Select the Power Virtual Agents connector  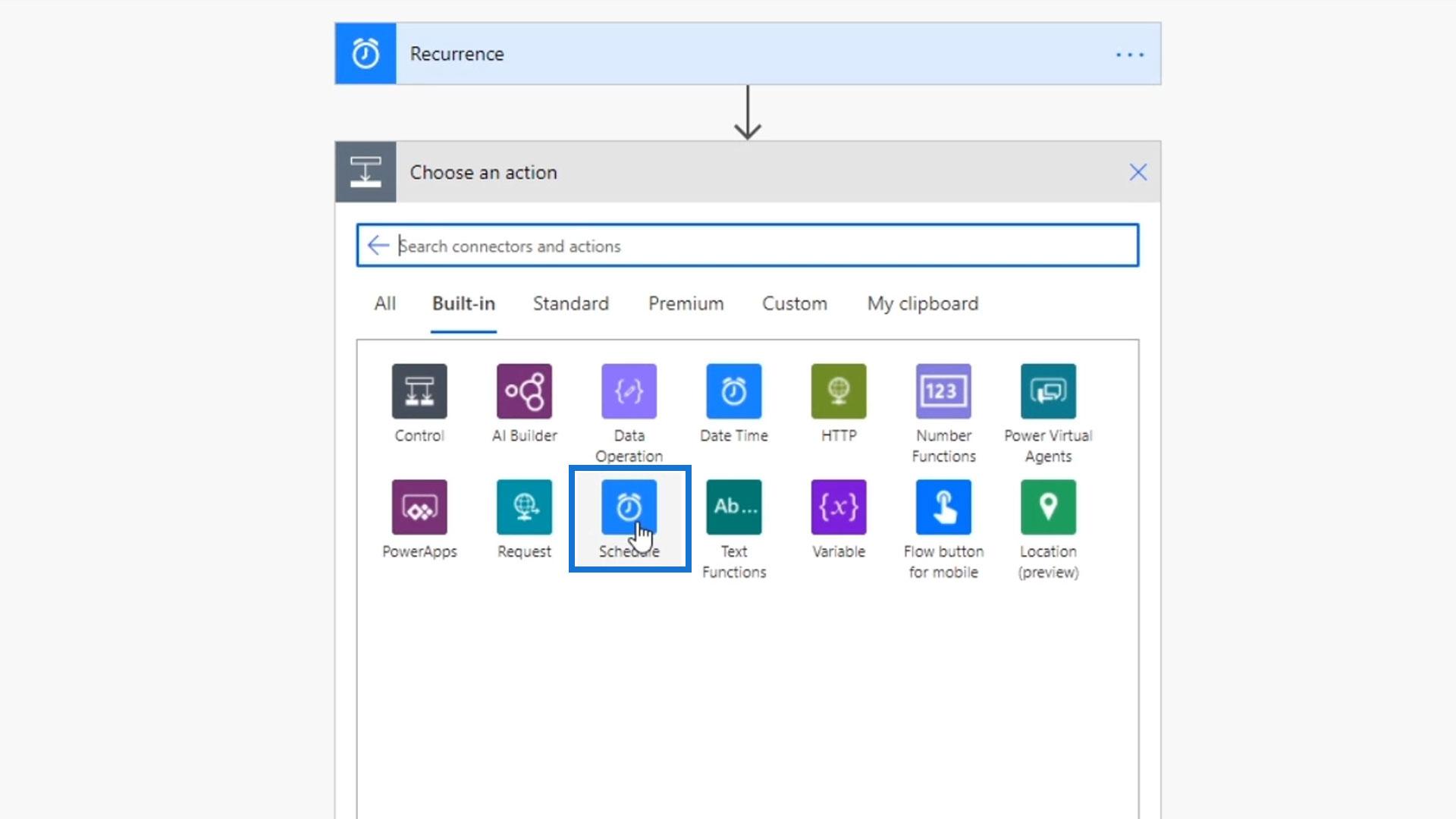click(x=1048, y=391)
